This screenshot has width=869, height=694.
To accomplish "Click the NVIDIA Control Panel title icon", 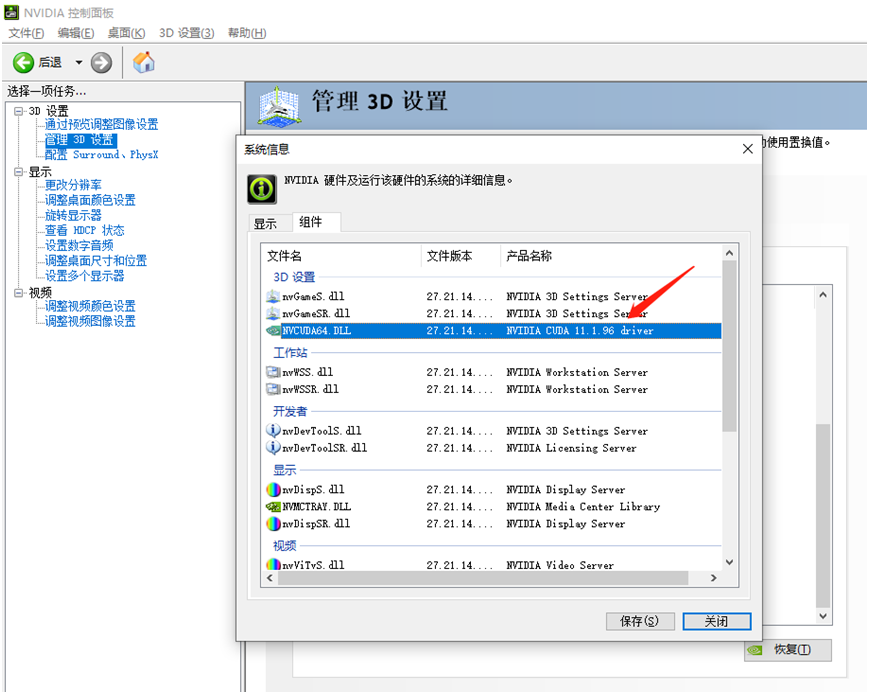I will 12,12.
